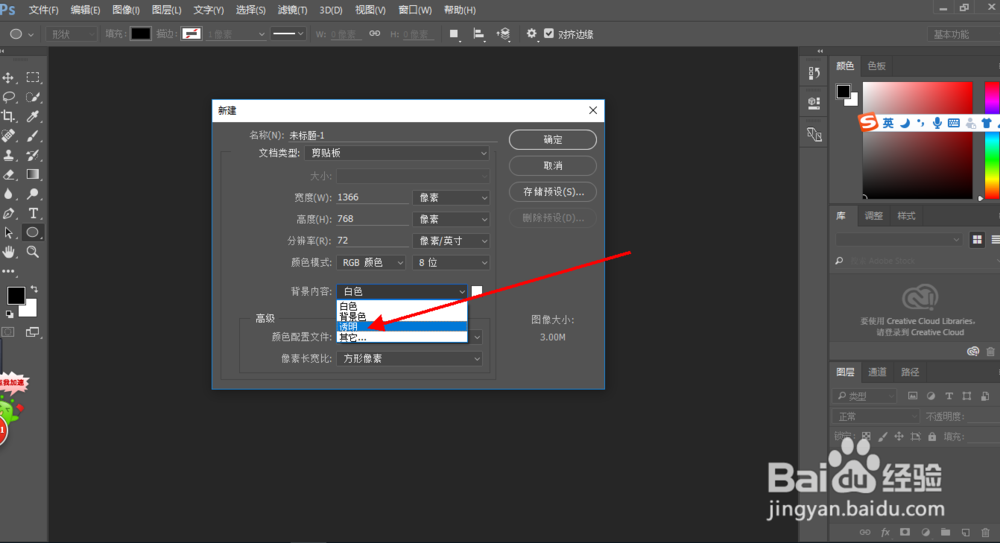Change the screen mode

(x=33, y=332)
